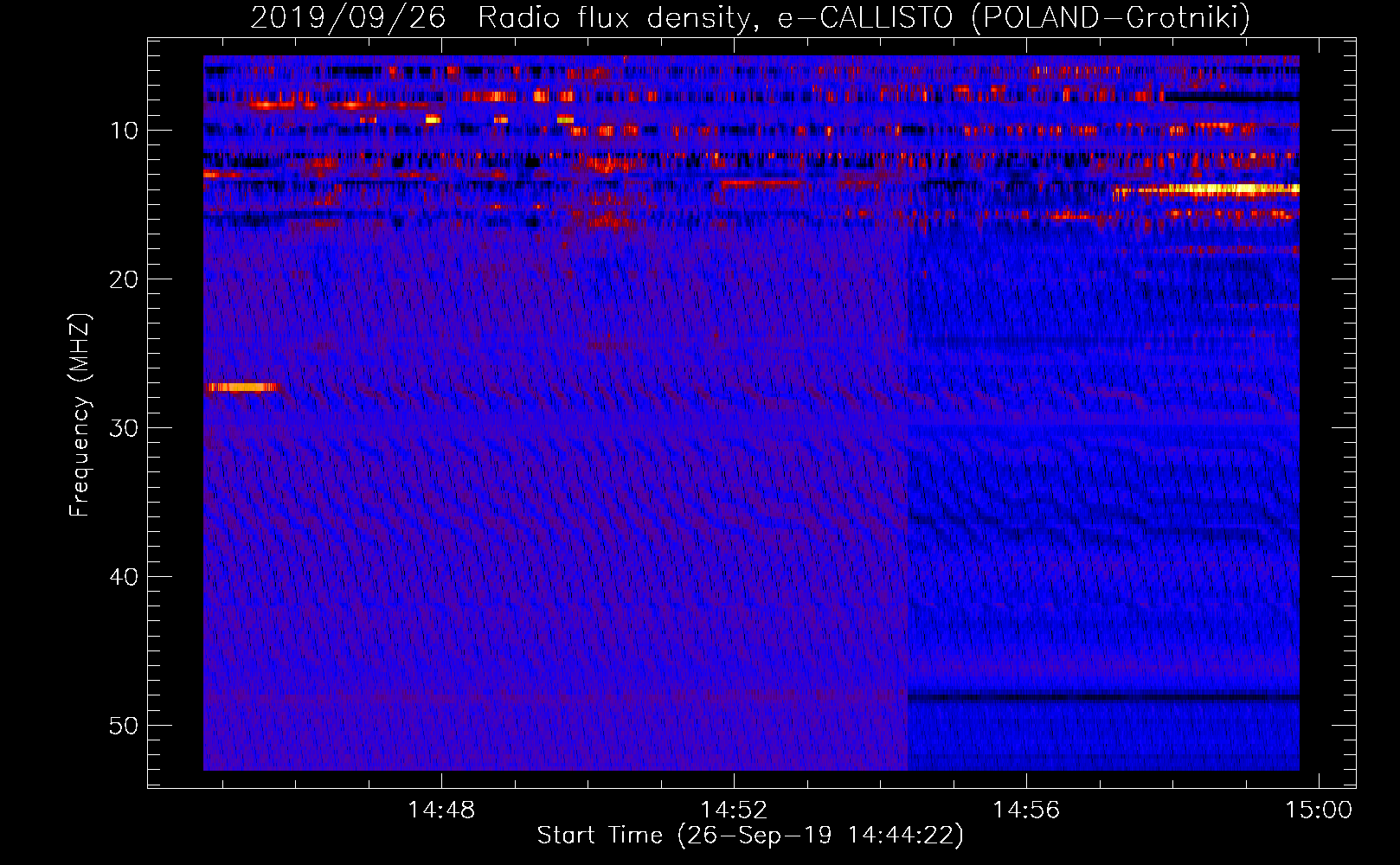
Task: Click the plot title "Radio flux density, e-CALLISTO (POLAND-Grotniki)"
Action: tap(864, 17)
